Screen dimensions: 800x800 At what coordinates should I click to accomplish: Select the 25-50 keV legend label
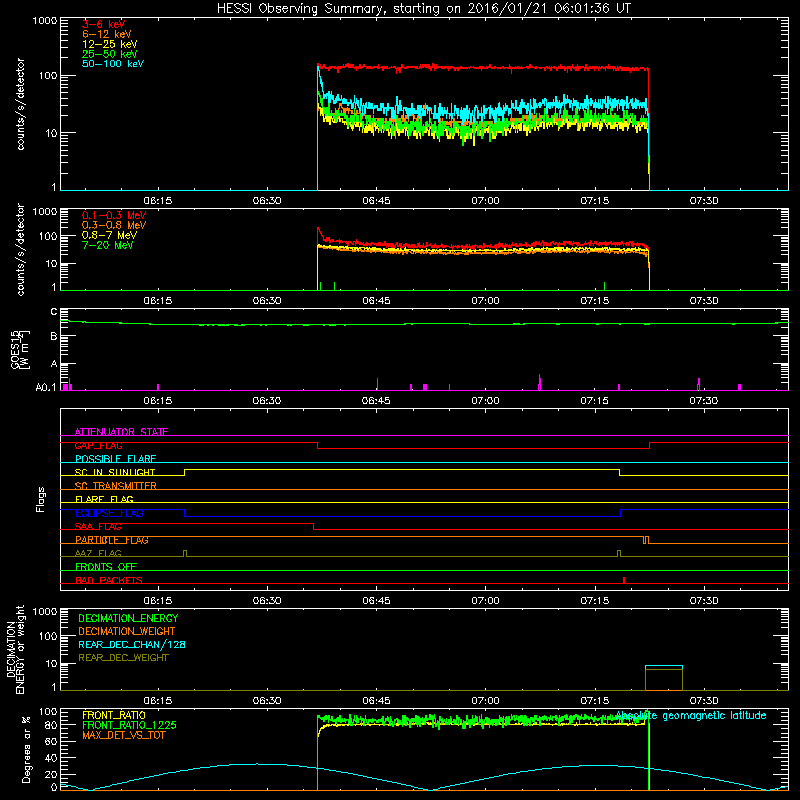click(x=110, y=54)
